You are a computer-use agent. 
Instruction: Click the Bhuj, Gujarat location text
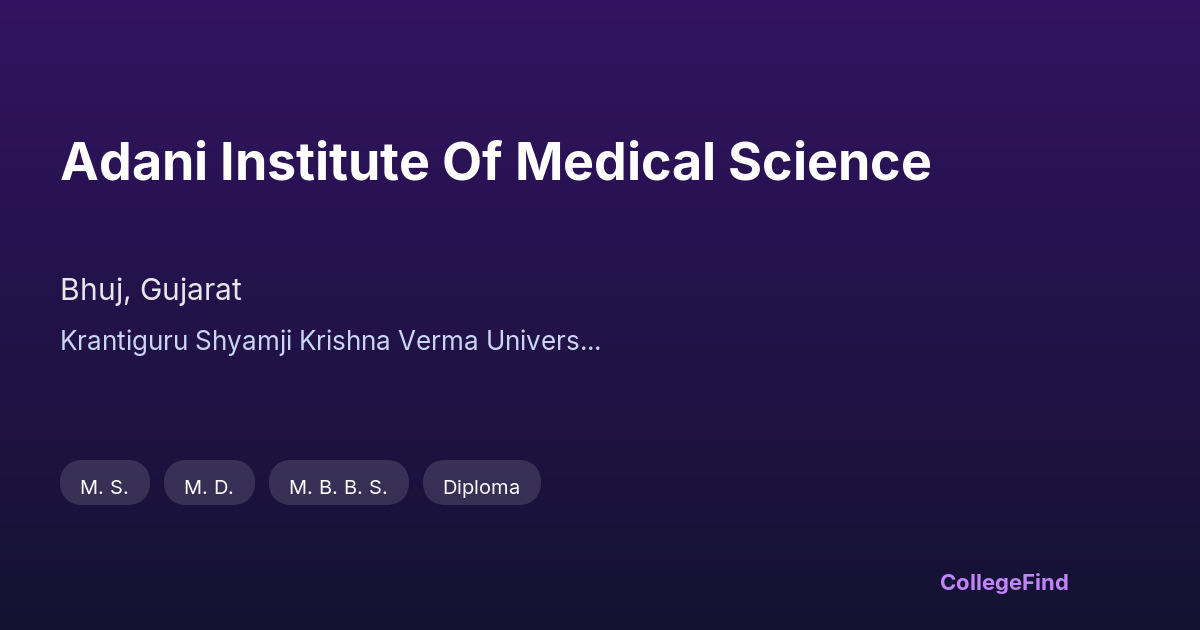pos(151,290)
